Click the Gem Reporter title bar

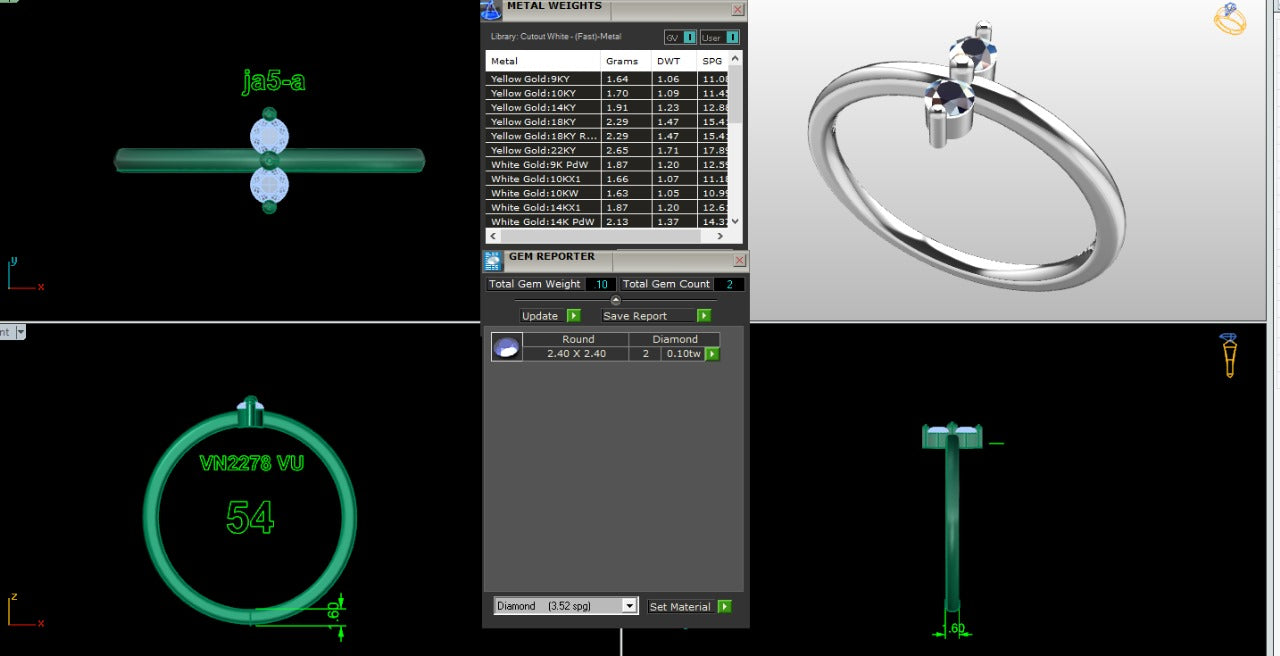616,260
